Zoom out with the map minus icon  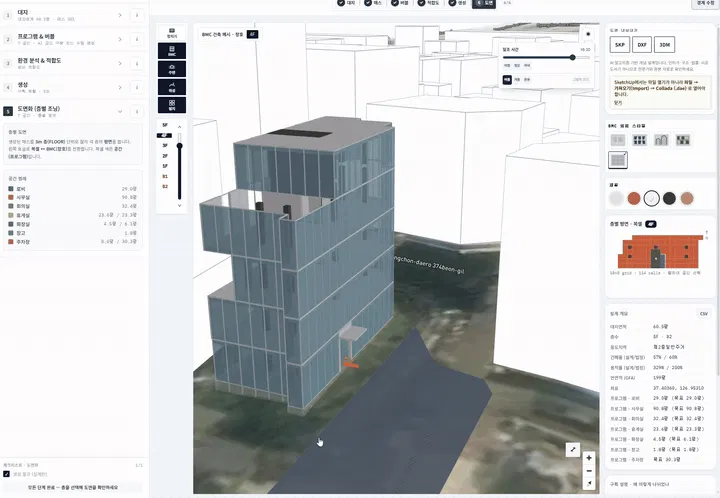[589, 470]
